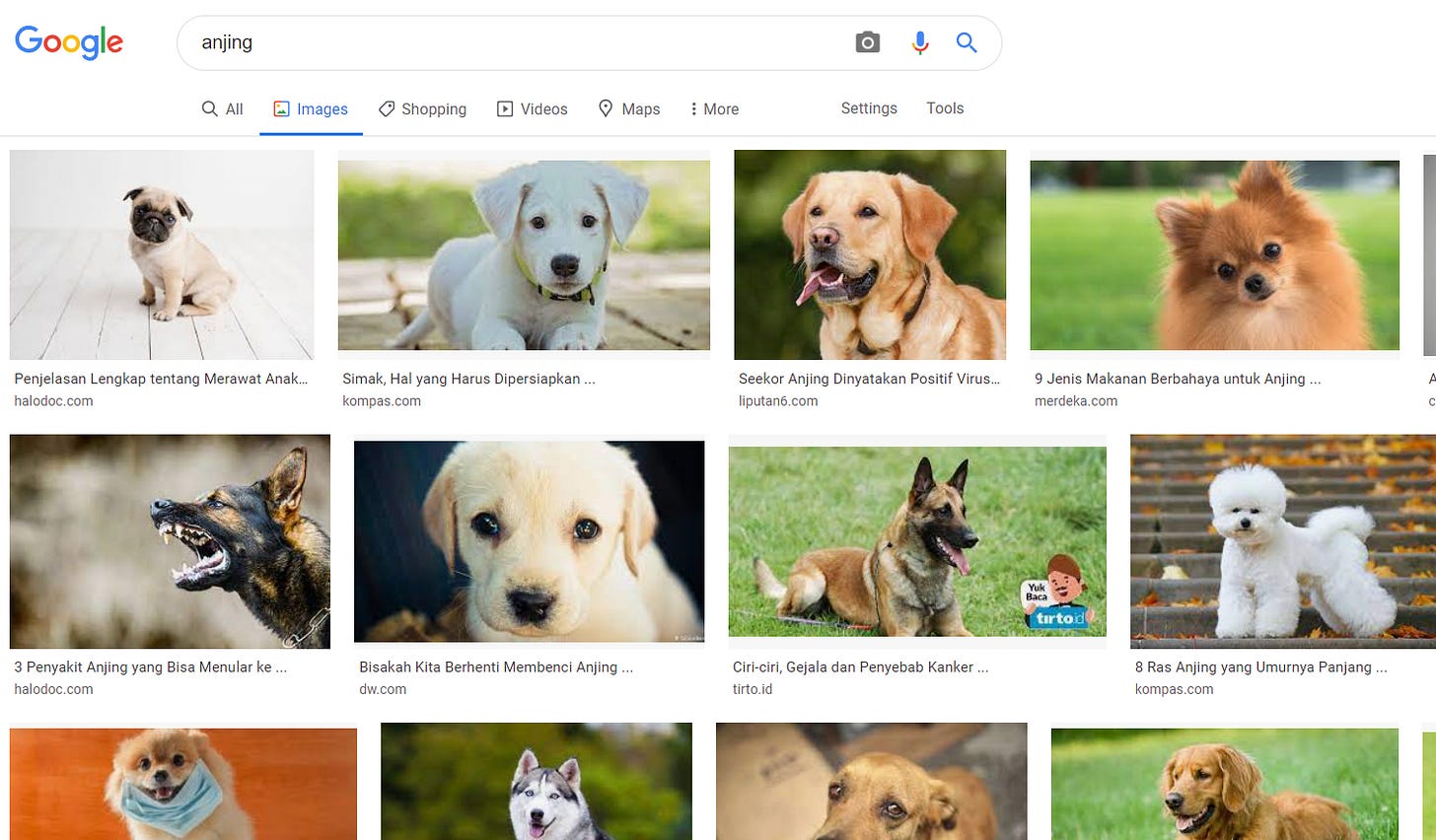The image size is (1436, 840).
Task: Click kompas.com source under white Bichon
Action: [x=1174, y=689]
